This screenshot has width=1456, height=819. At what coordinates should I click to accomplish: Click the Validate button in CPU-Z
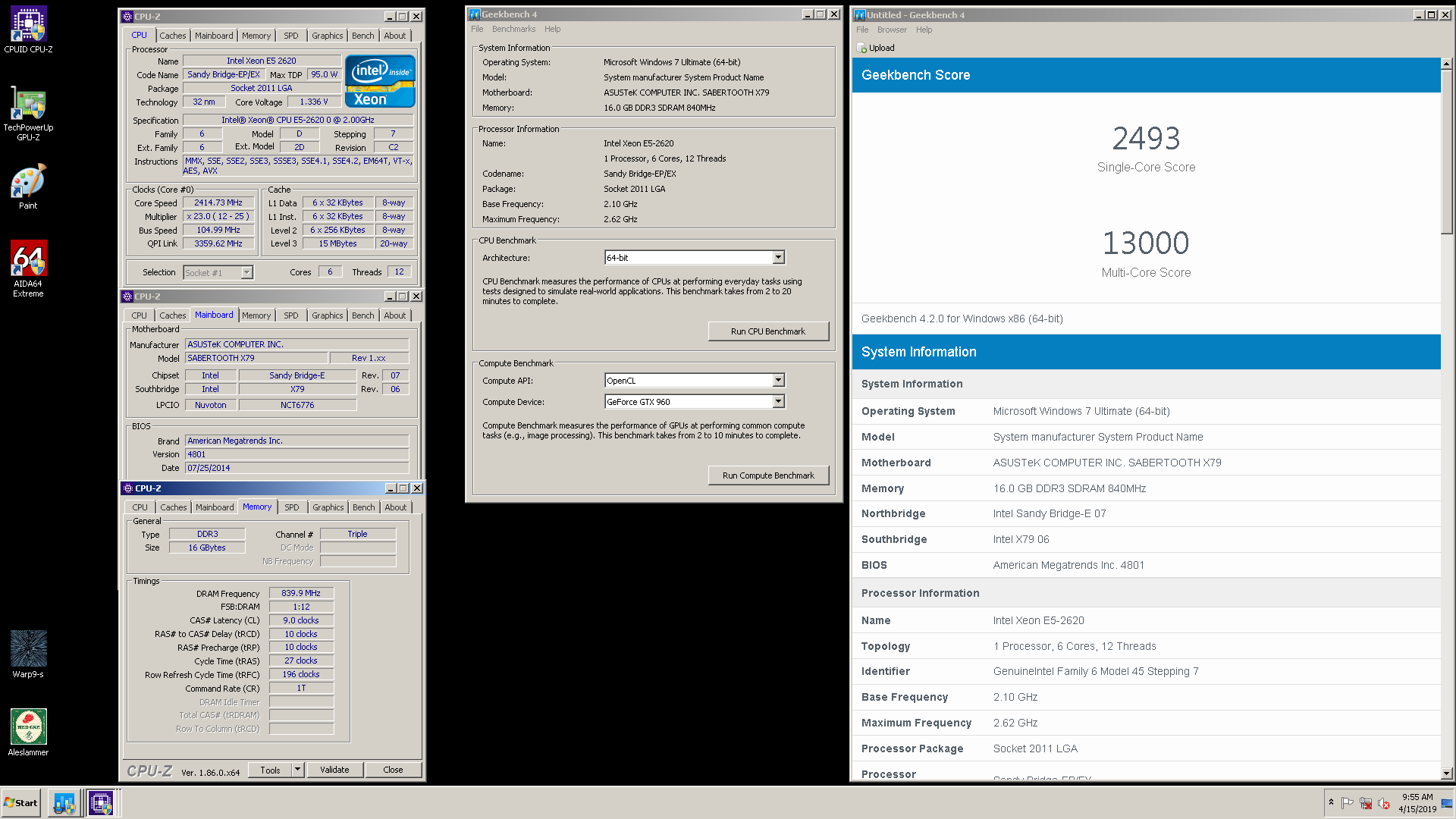pyautogui.click(x=334, y=770)
